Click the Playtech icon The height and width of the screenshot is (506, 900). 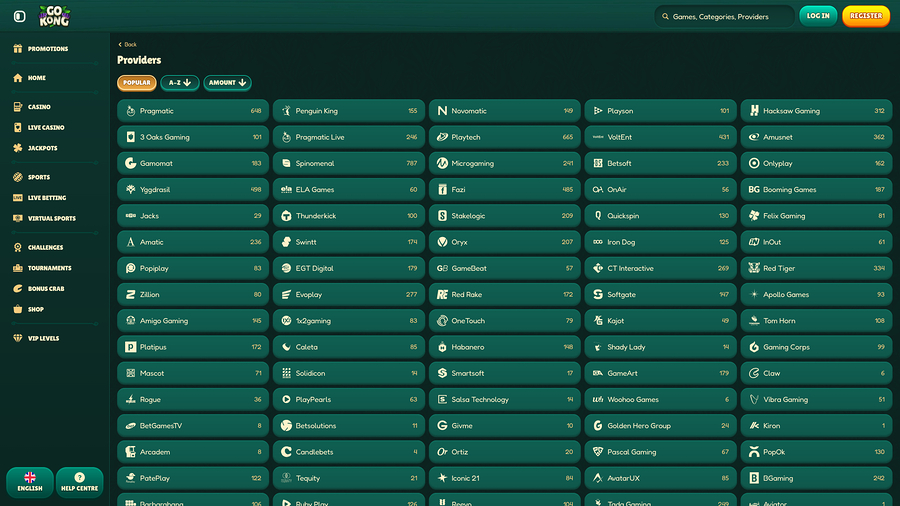pos(442,137)
